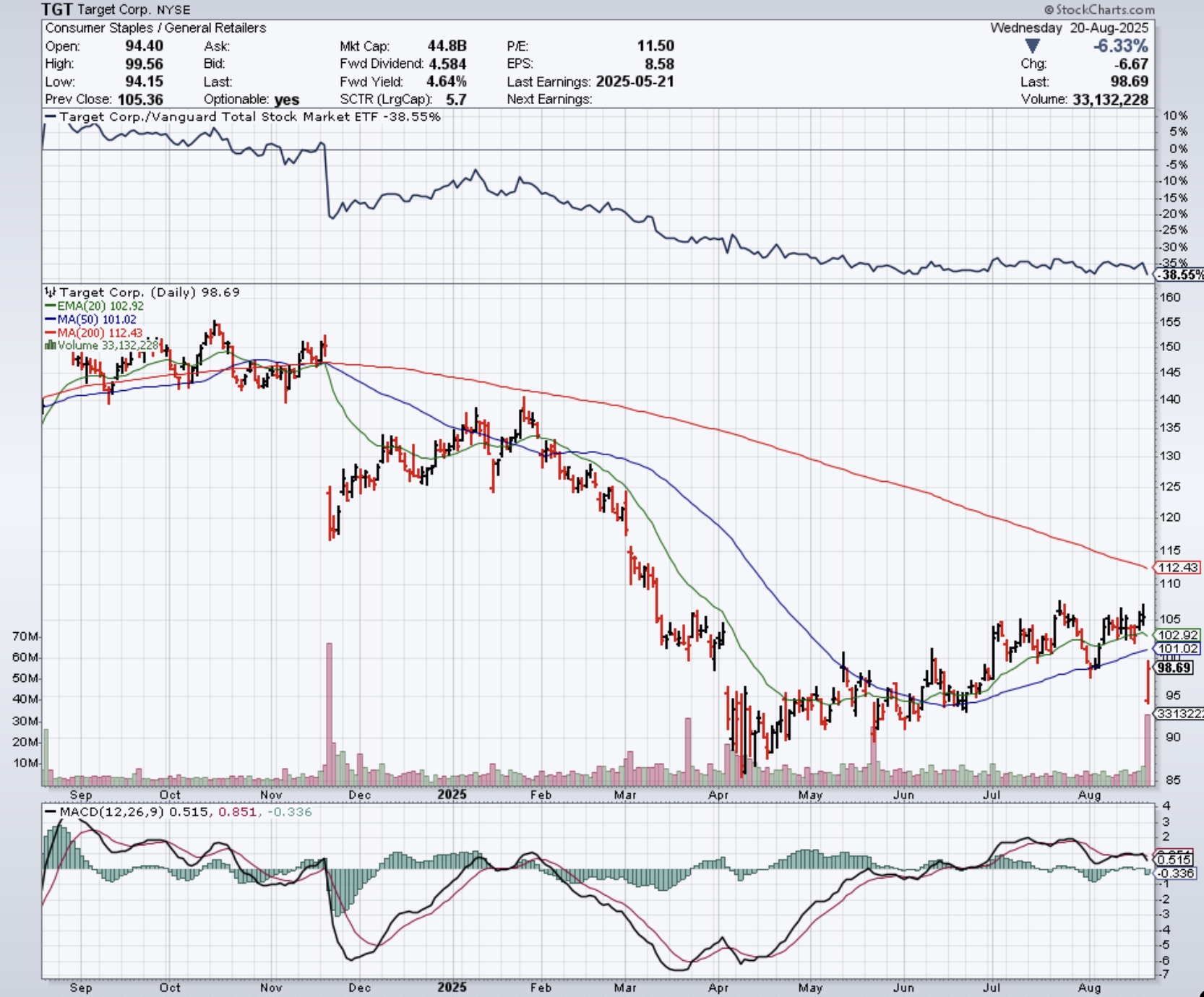Click the 102.92 EMA price axis tag
Image resolution: width=1204 pixels, height=997 pixels.
pyautogui.click(x=1178, y=635)
